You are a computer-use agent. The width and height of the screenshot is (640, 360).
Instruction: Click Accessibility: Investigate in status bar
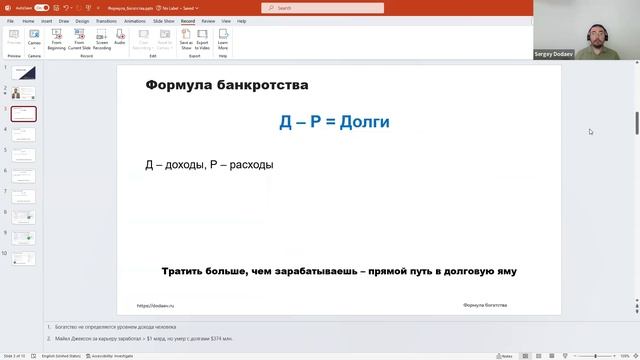[x=109, y=356]
